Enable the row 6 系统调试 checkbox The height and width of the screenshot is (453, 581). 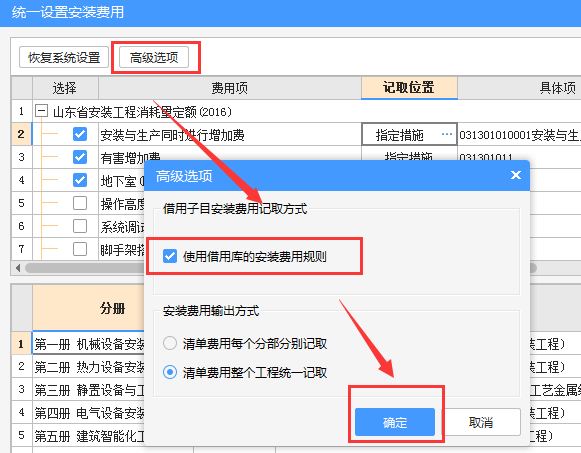point(80,226)
